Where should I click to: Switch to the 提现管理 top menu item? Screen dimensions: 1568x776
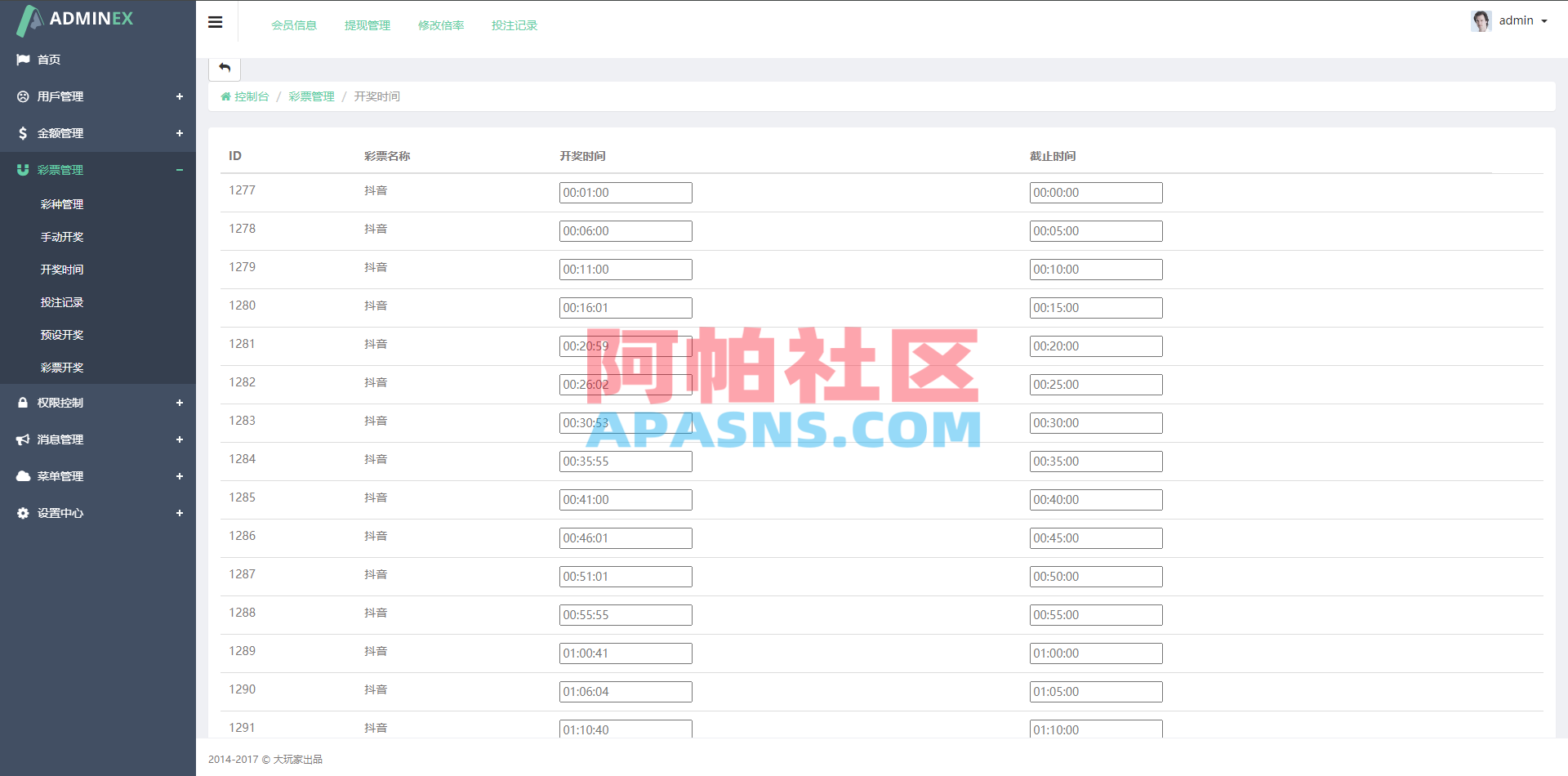pos(367,25)
